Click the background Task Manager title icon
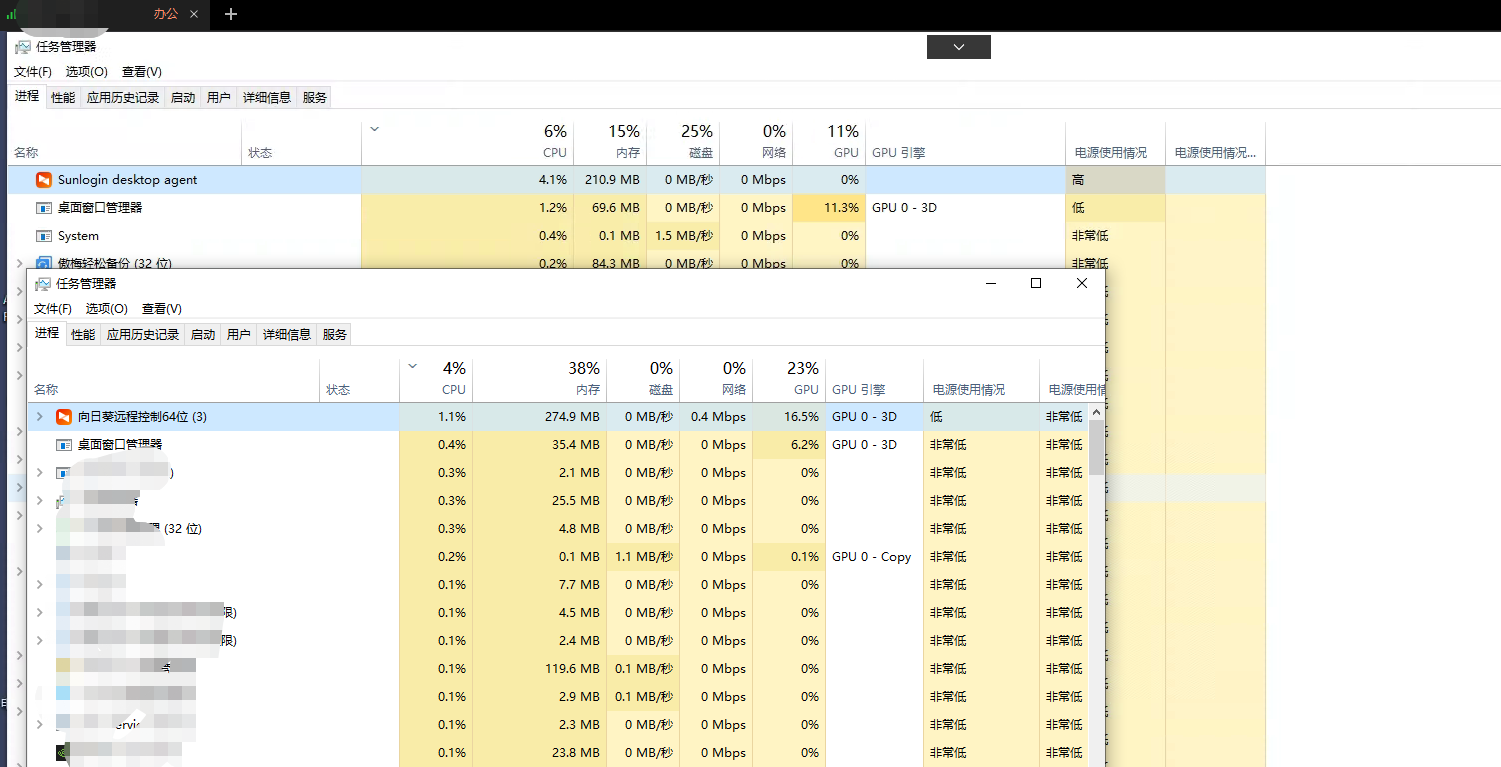The width and height of the screenshot is (1501, 767). (x=22, y=46)
